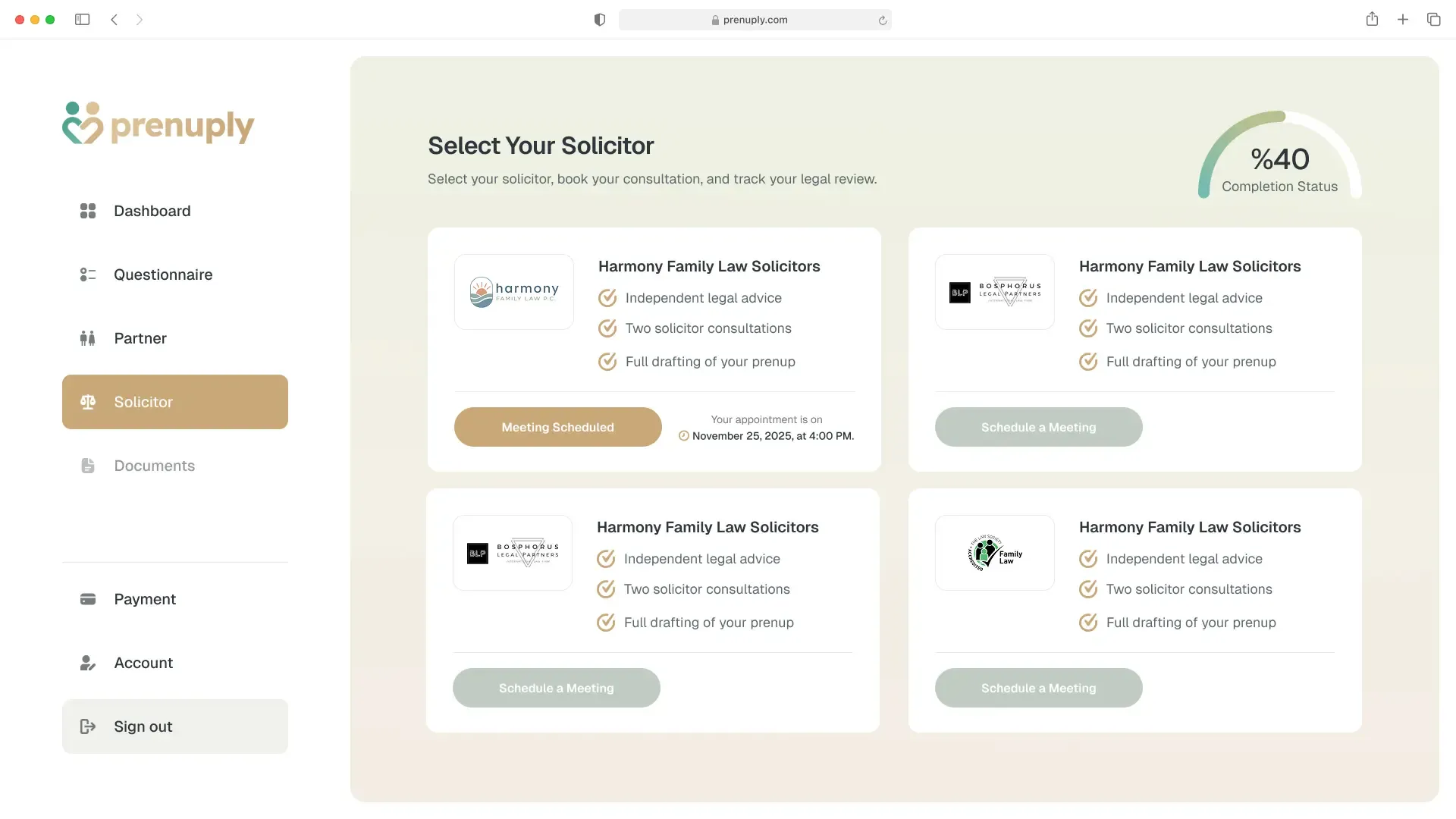The width and height of the screenshot is (1456, 819).
Task: Click the Sign out arrow icon
Action: (x=88, y=726)
